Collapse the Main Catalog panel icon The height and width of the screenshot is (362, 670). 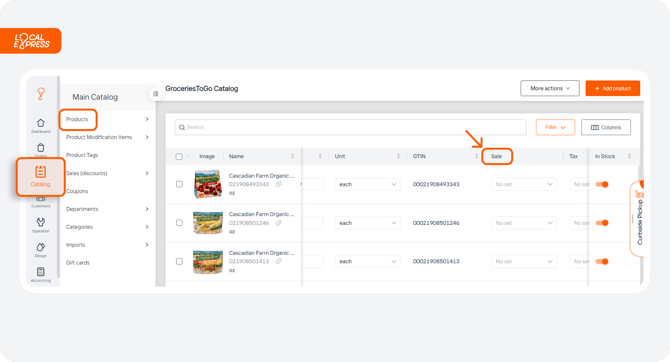[x=156, y=94]
